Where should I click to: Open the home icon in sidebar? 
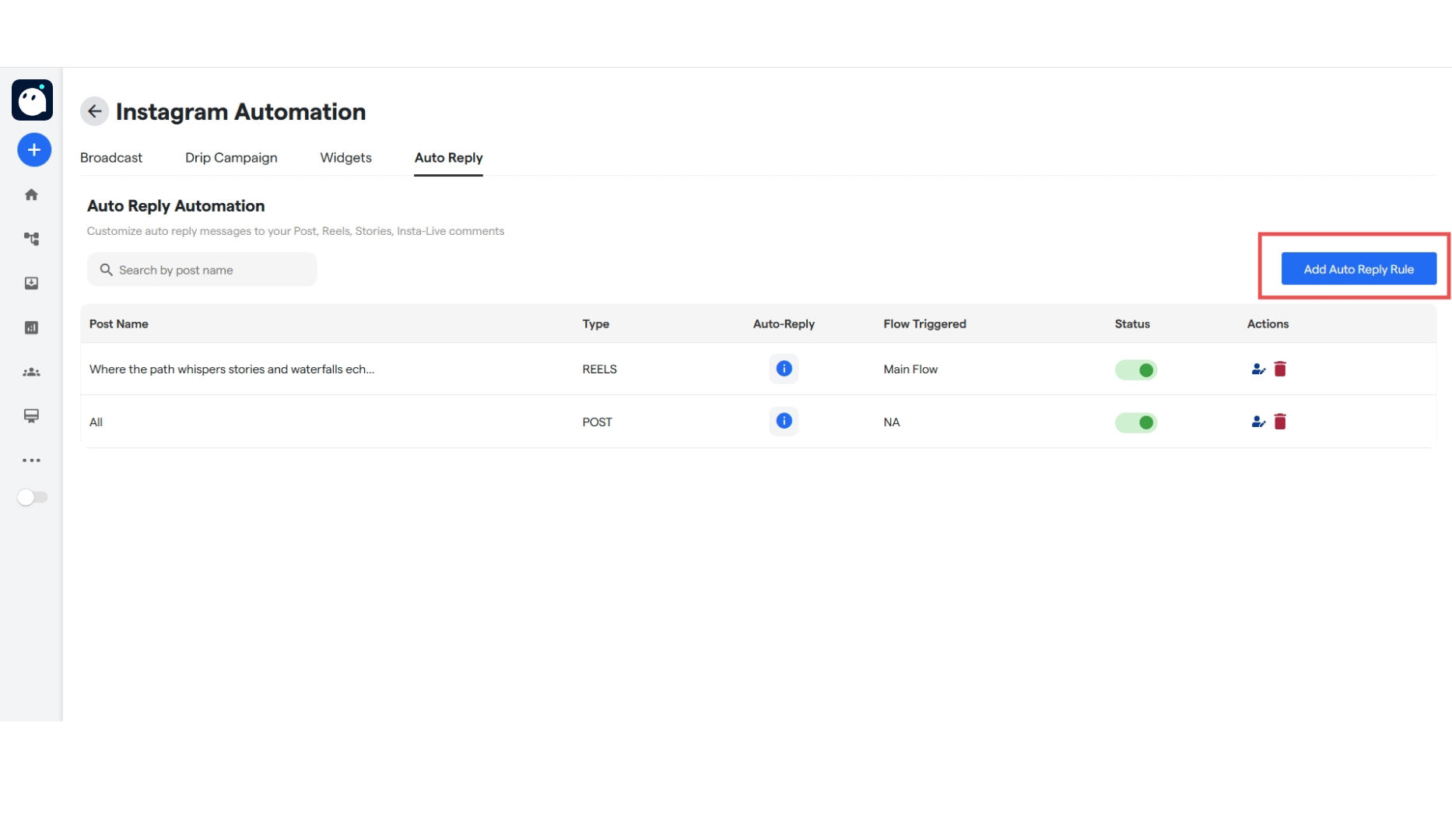click(31, 194)
